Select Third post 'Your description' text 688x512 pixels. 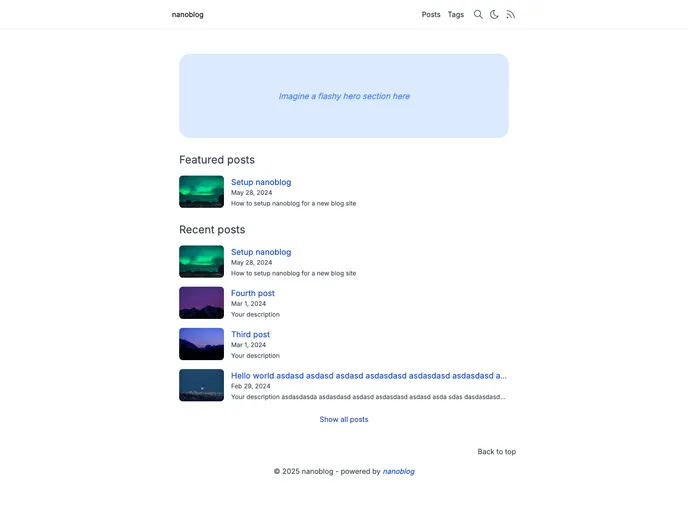click(x=255, y=355)
